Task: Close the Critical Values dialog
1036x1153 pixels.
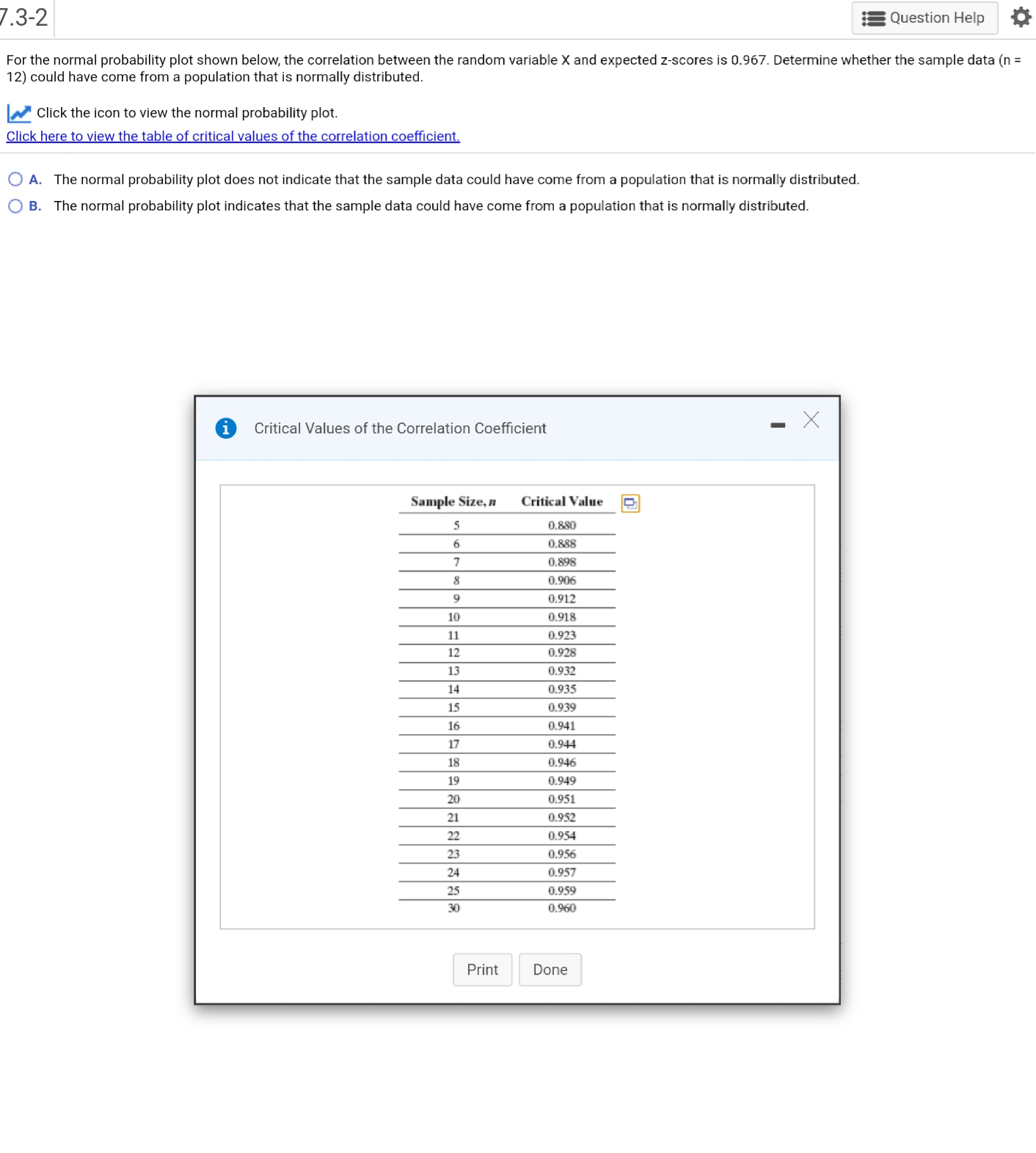Action: (x=811, y=420)
